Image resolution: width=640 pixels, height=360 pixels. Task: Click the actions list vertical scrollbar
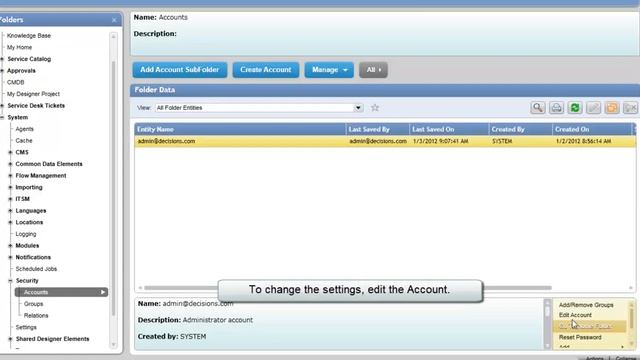point(631,324)
